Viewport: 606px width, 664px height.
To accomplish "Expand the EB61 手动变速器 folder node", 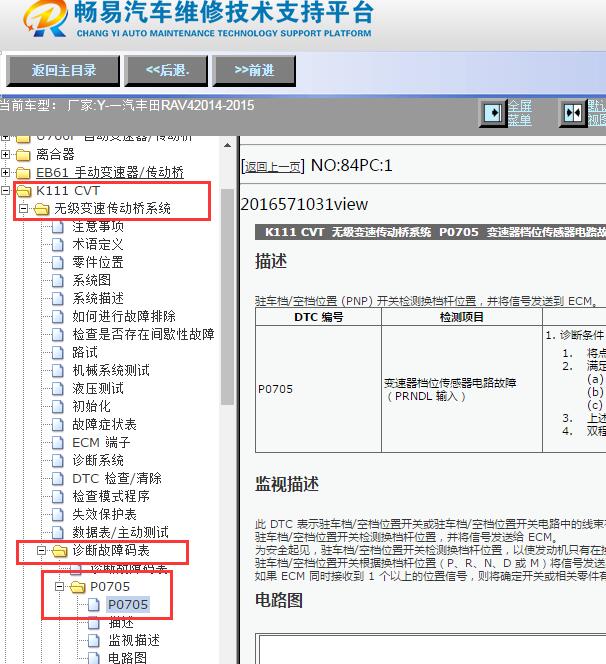I will point(5,172).
